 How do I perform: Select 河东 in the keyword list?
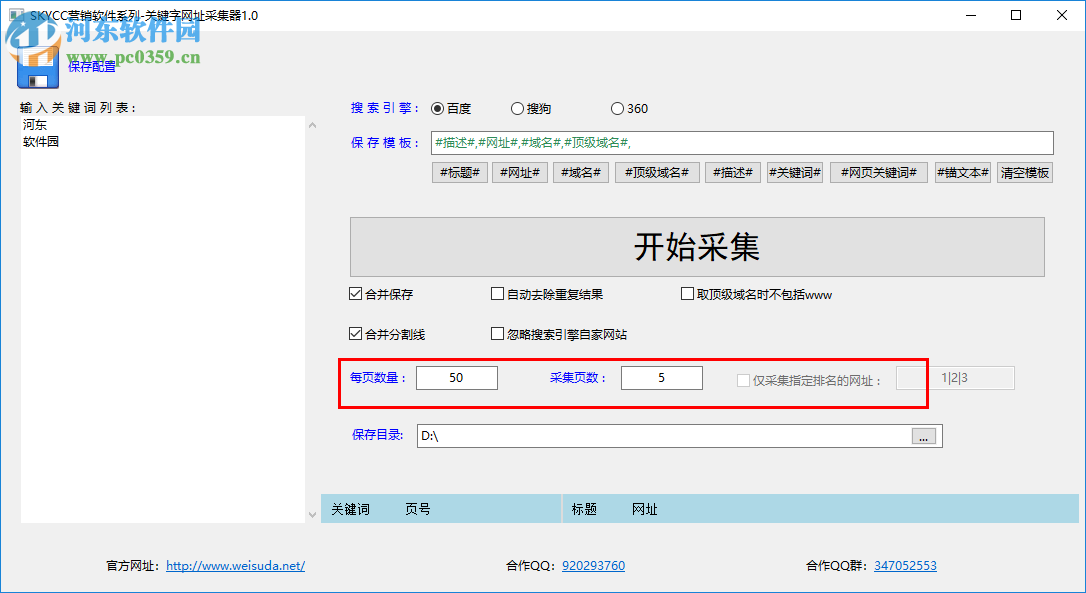click(x=33, y=124)
